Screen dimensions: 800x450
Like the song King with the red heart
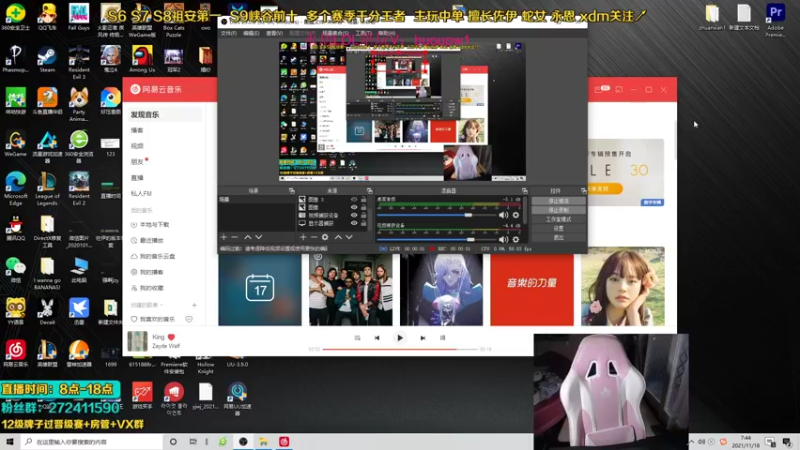(171, 337)
